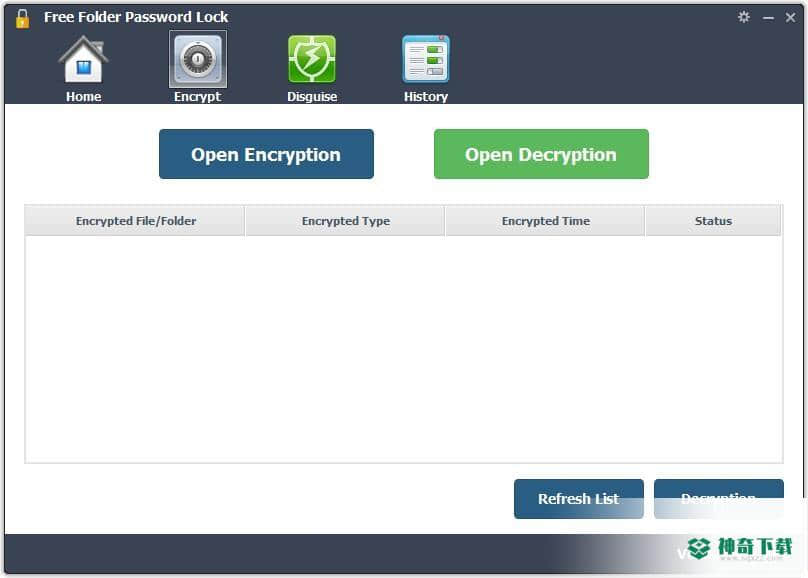Screen dimensions: 808x578
Task: Click the Refresh List button
Action: (x=579, y=499)
